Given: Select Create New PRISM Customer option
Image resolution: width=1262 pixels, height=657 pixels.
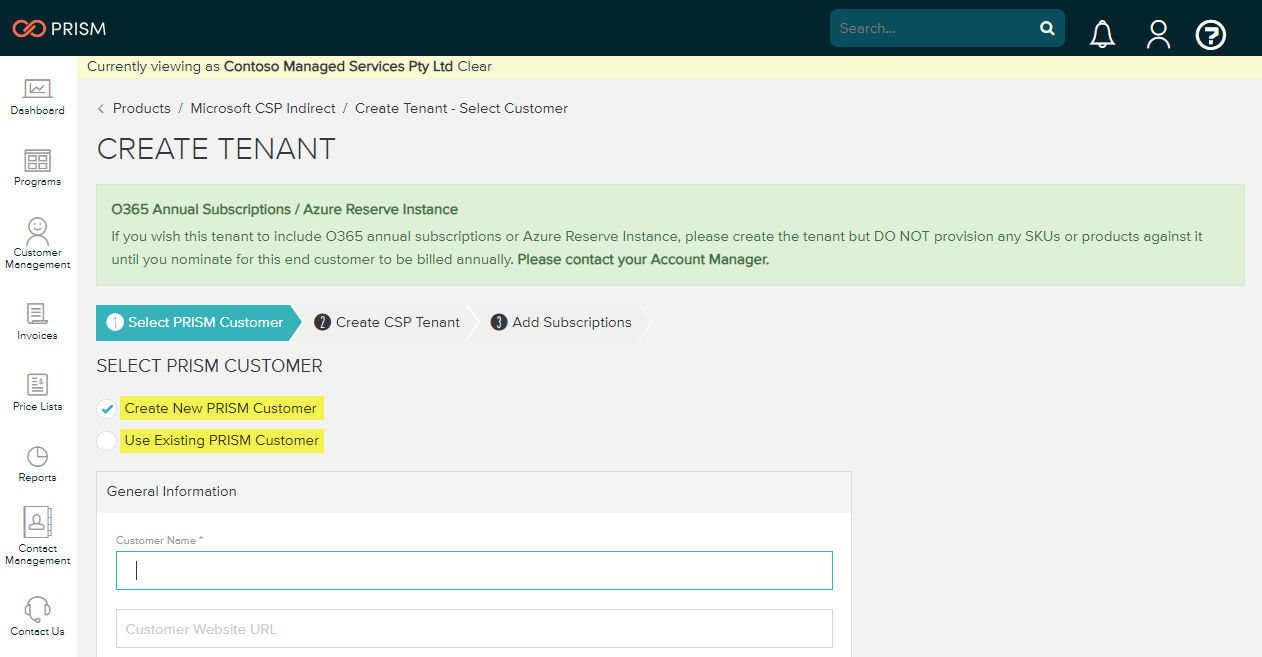Looking at the screenshot, I should (x=107, y=409).
